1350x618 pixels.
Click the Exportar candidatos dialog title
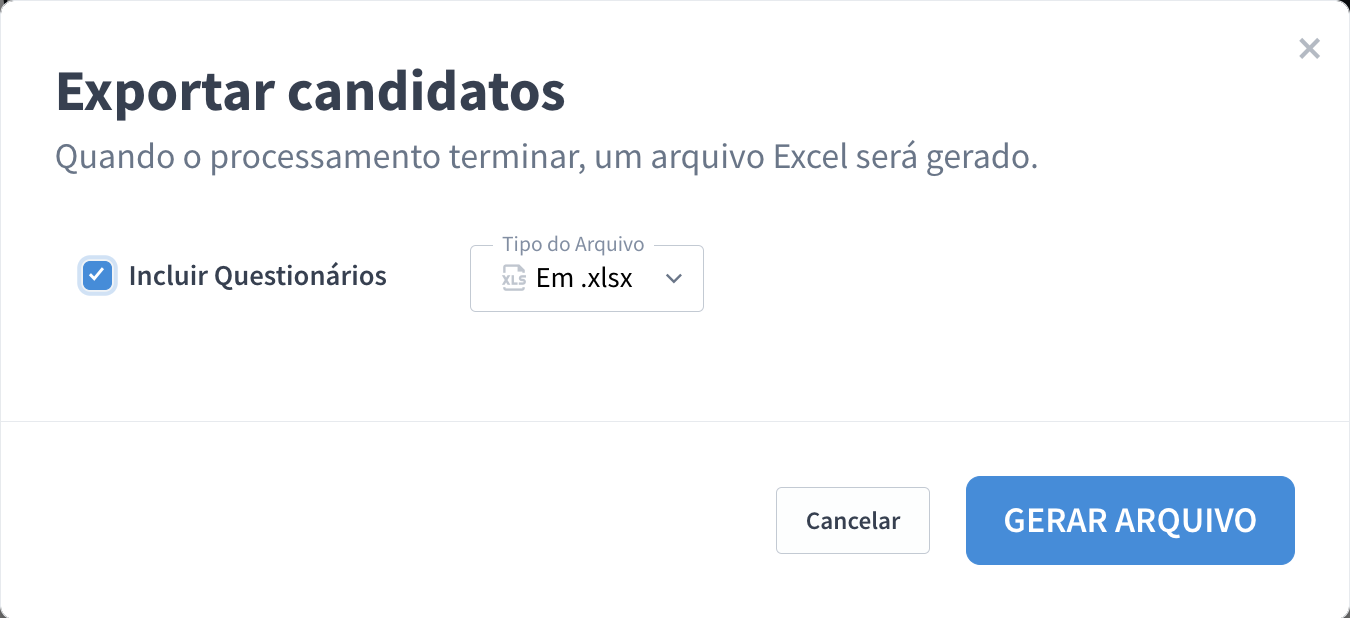click(x=311, y=91)
